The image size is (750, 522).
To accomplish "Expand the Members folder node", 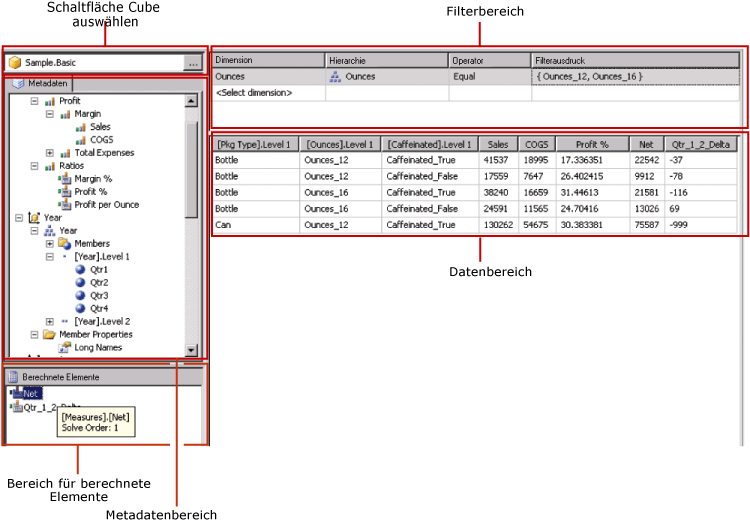I will point(50,244).
